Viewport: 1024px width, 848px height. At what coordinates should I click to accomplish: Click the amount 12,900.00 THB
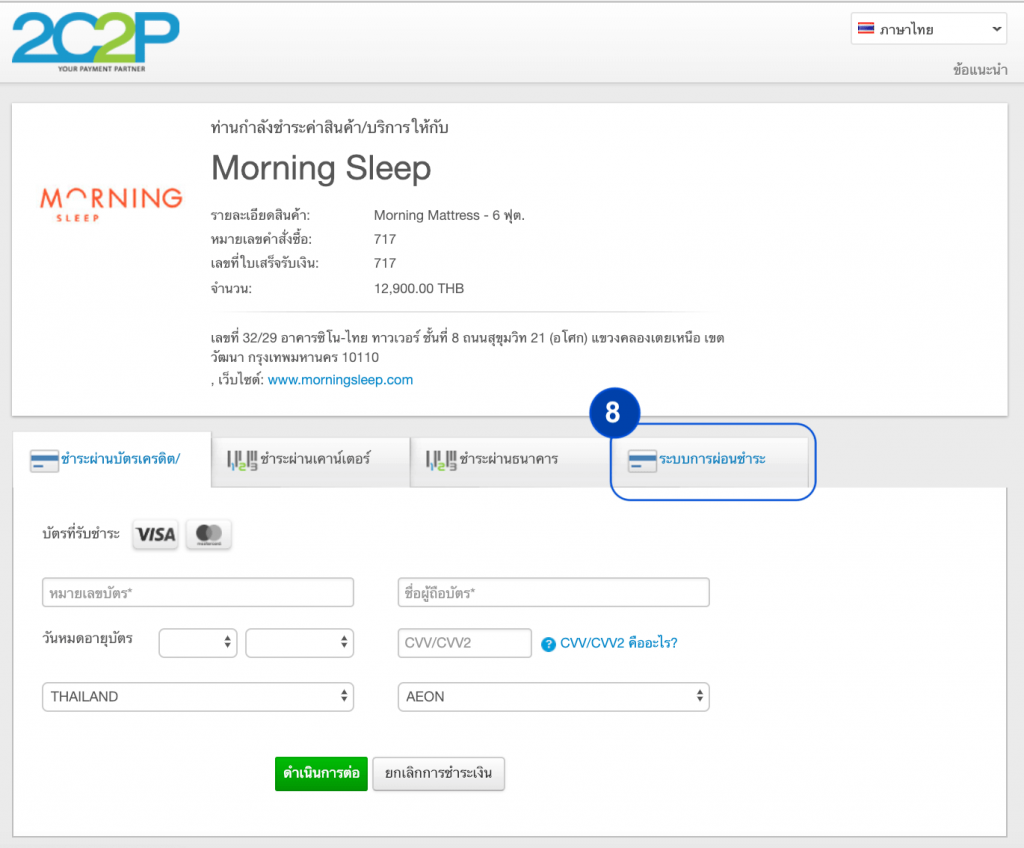[x=419, y=288]
